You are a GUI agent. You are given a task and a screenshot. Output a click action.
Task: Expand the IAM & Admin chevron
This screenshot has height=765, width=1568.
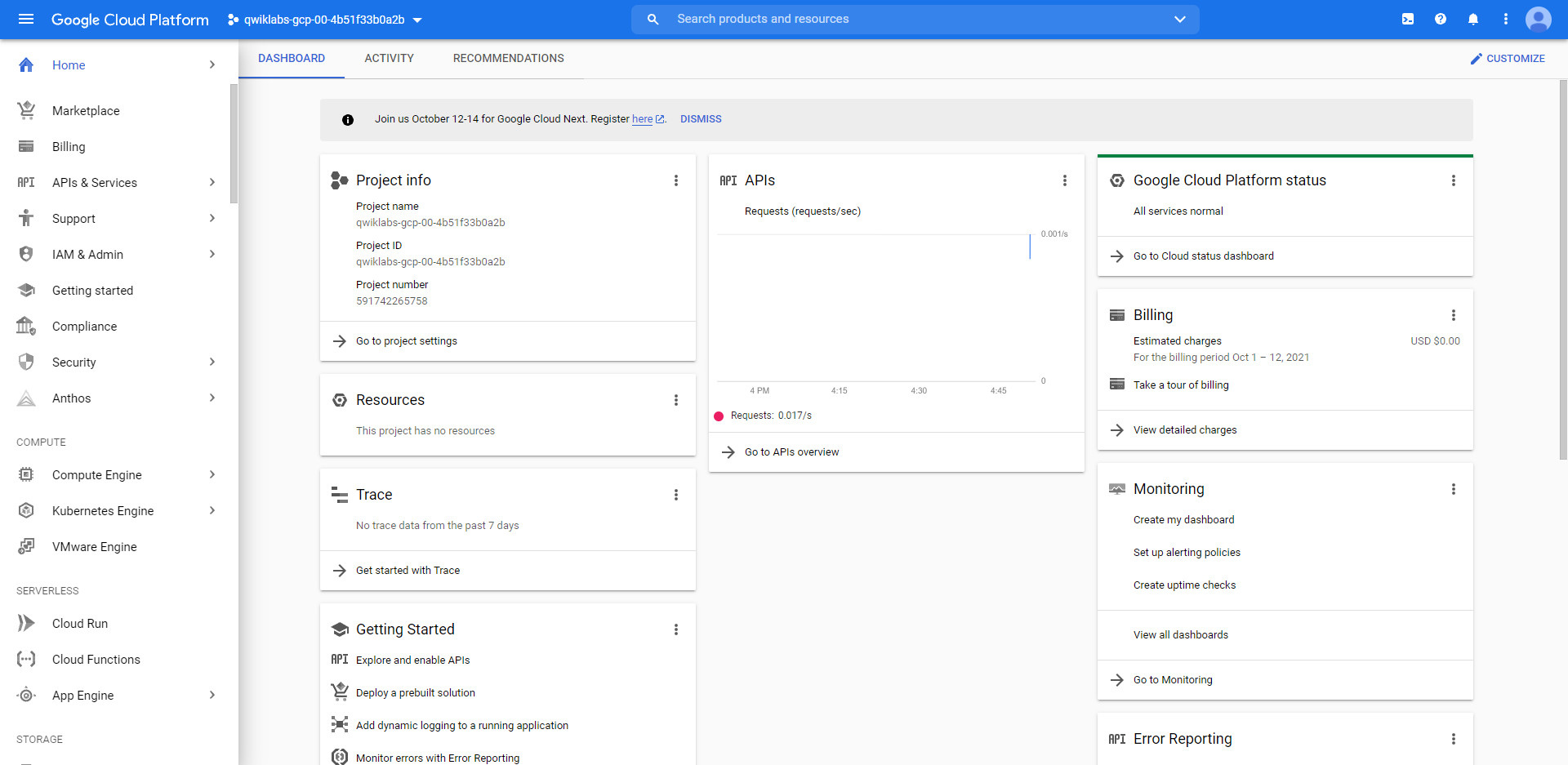(x=212, y=254)
